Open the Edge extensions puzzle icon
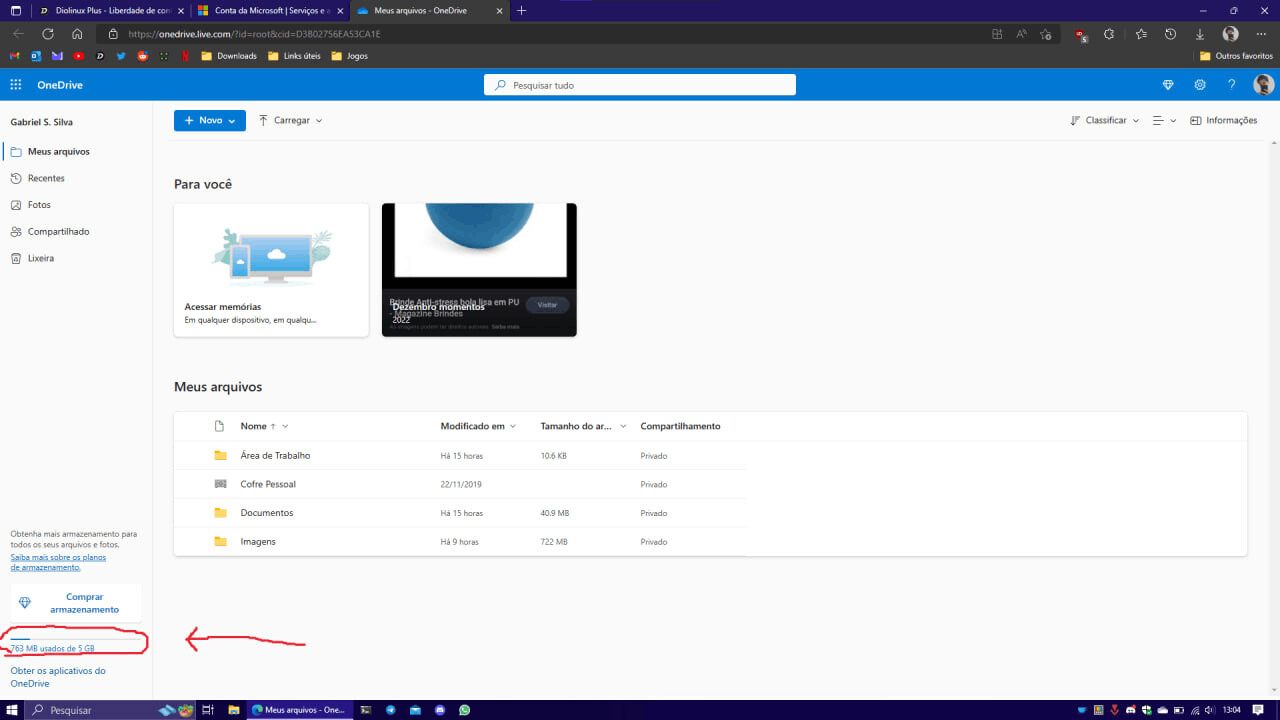The width and height of the screenshot is (1280, 720). point(1109,33)
